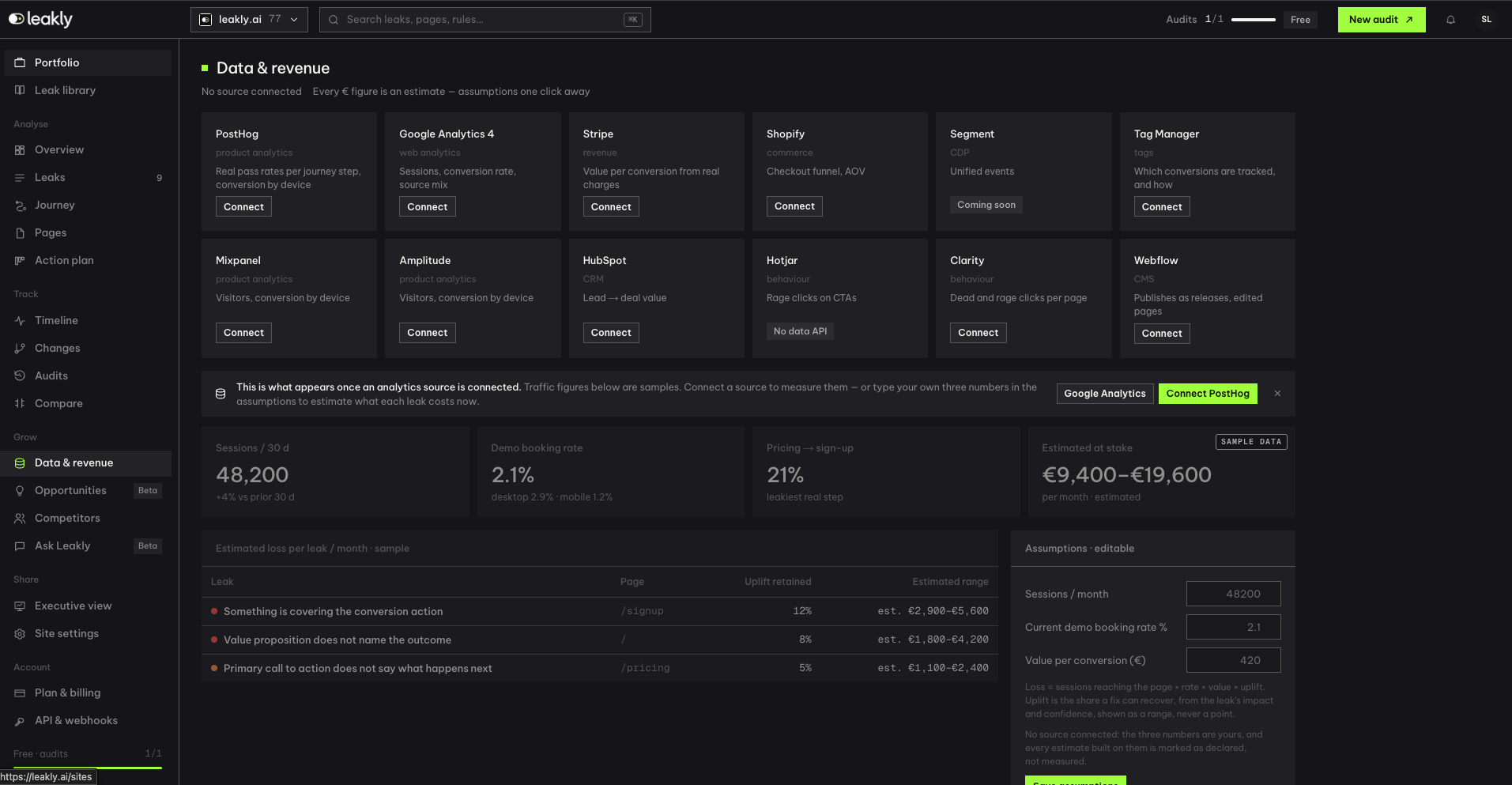Screen dimensions: 1512x785
Task: Edit the Sessions / month input
Action: [1233, 594]
